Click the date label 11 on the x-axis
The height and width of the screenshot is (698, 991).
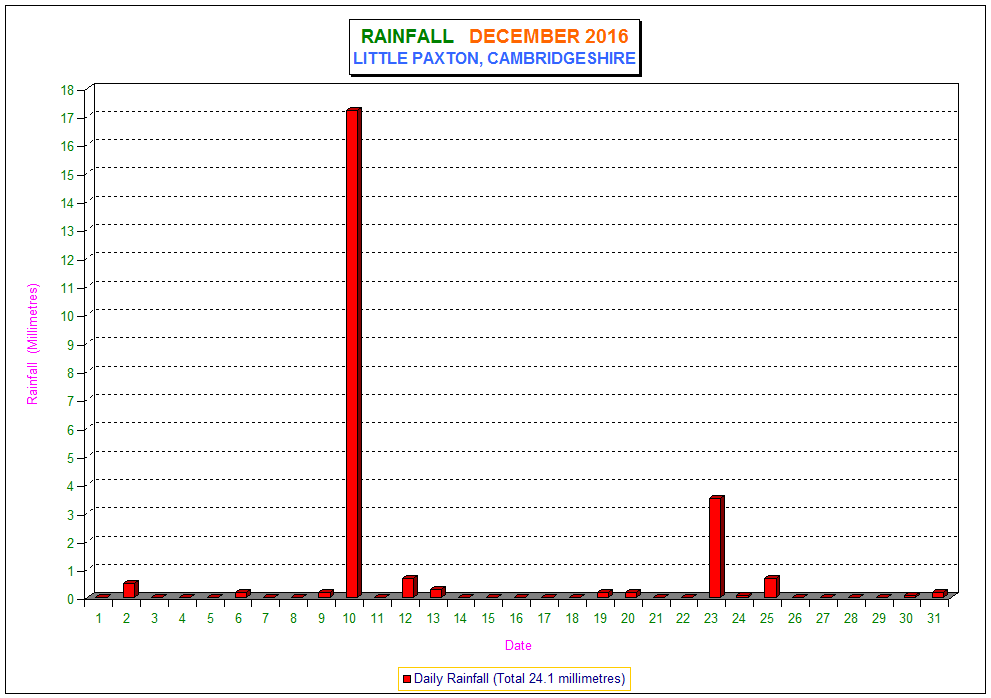pos(377,618)
